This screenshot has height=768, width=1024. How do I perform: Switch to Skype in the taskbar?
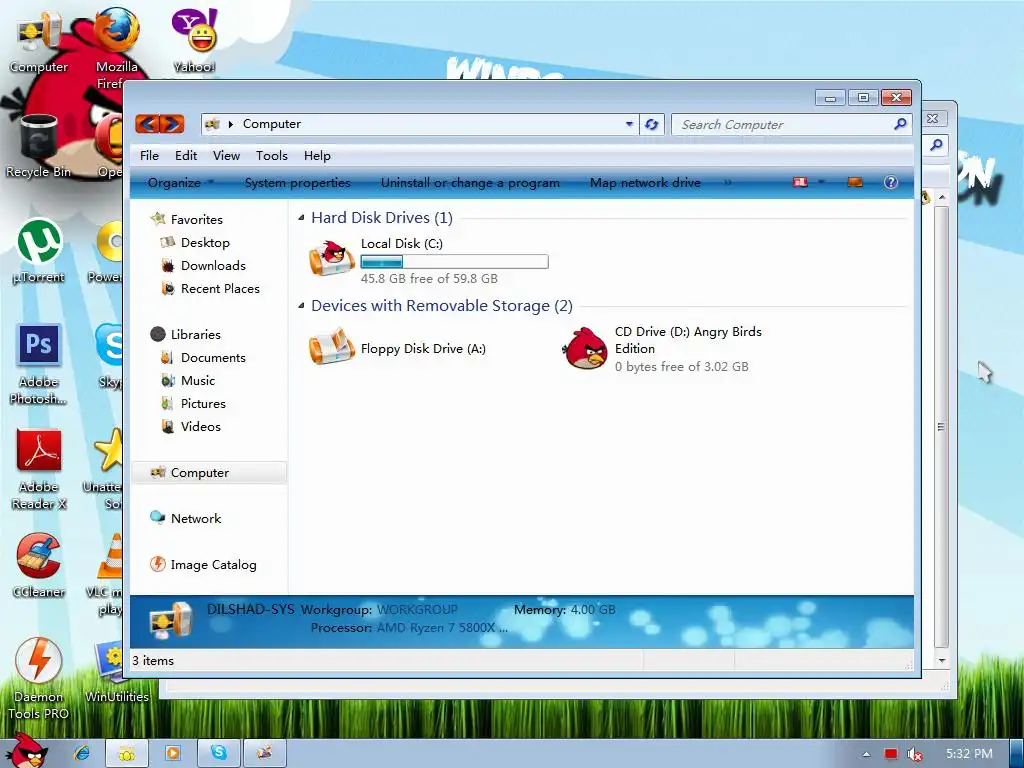coord(219,753)
